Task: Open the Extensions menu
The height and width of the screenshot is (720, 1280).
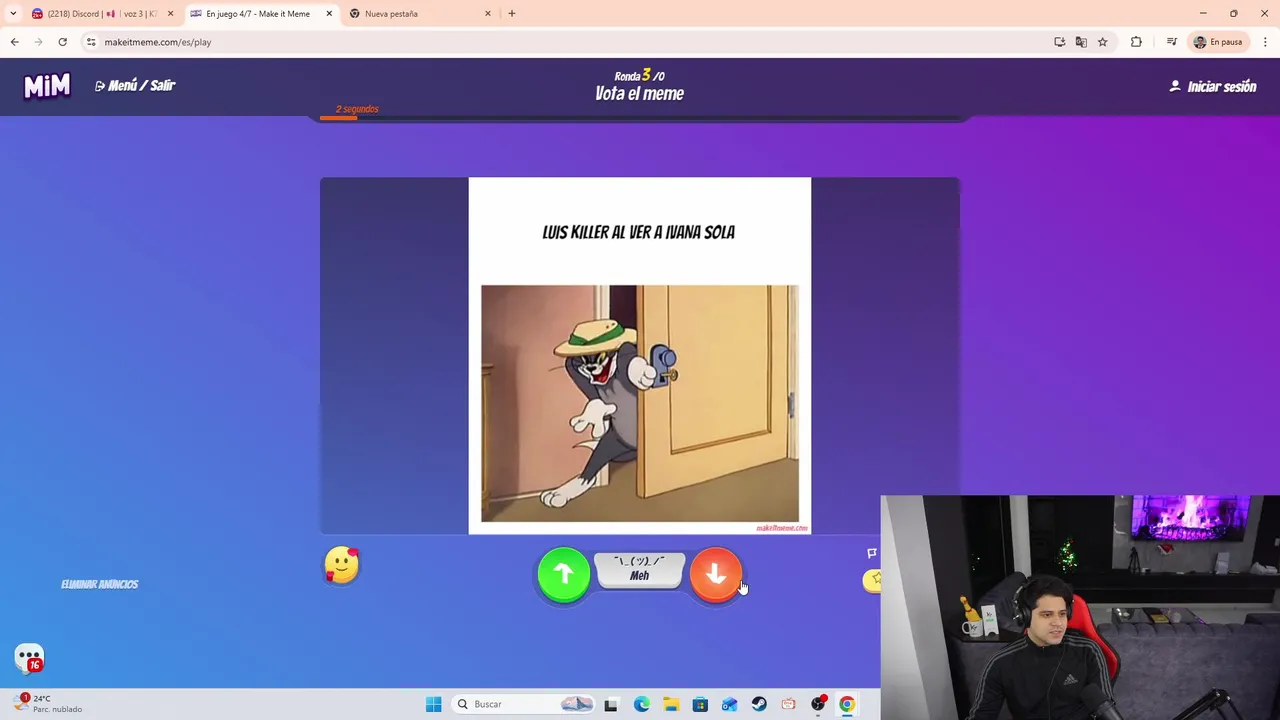Action: pos(1136,42)
